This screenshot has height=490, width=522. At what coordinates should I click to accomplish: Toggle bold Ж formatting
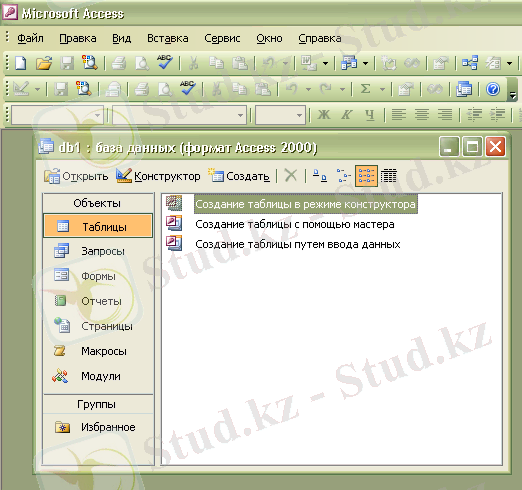point(324,115)
